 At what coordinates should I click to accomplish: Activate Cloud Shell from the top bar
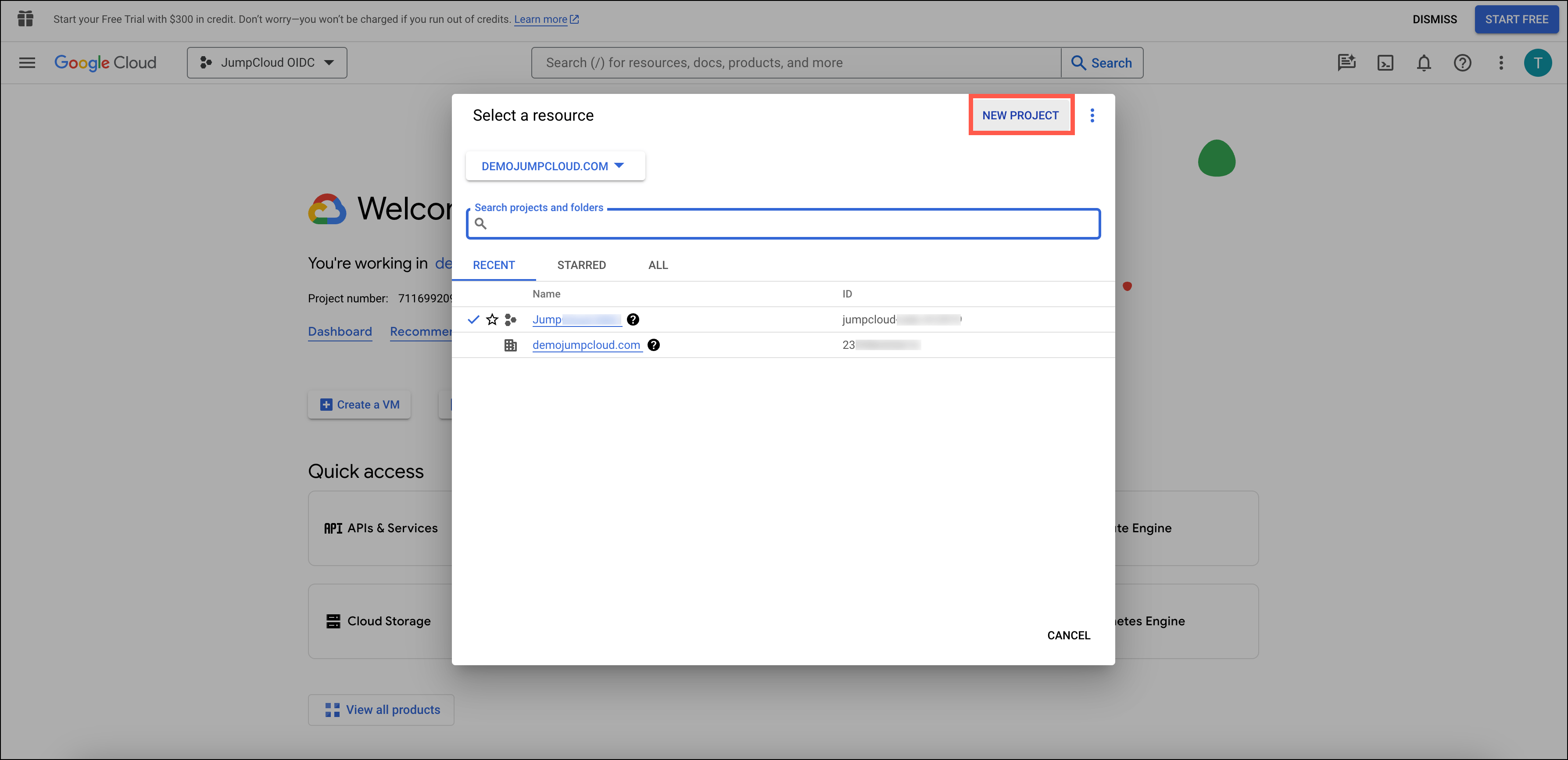click(x=1385, y=63)
